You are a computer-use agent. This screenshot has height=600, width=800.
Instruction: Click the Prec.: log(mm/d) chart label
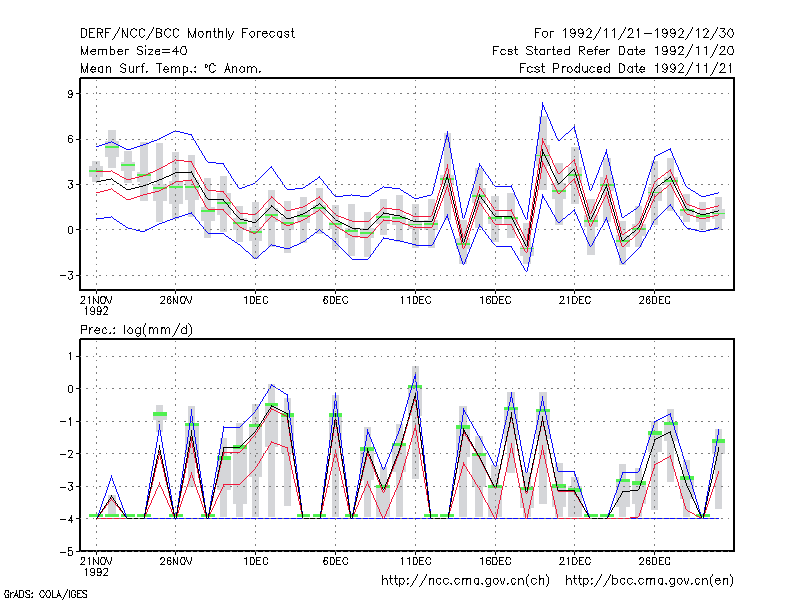click(x=136, y=330)
